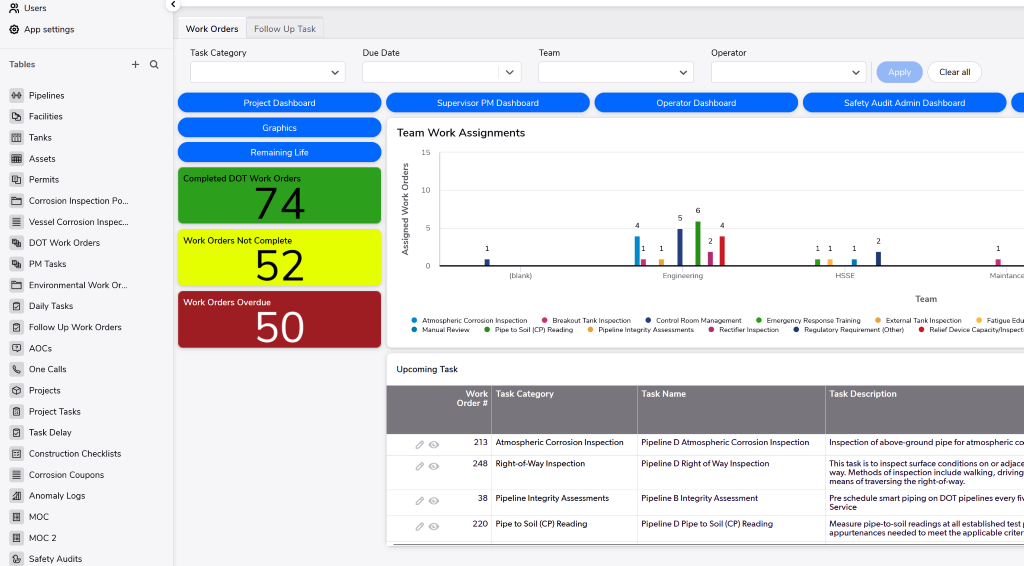The height and width of the screenshot is (566, 1024).
Task: Open the Operator filter dropdown
Action: [788, 72]
